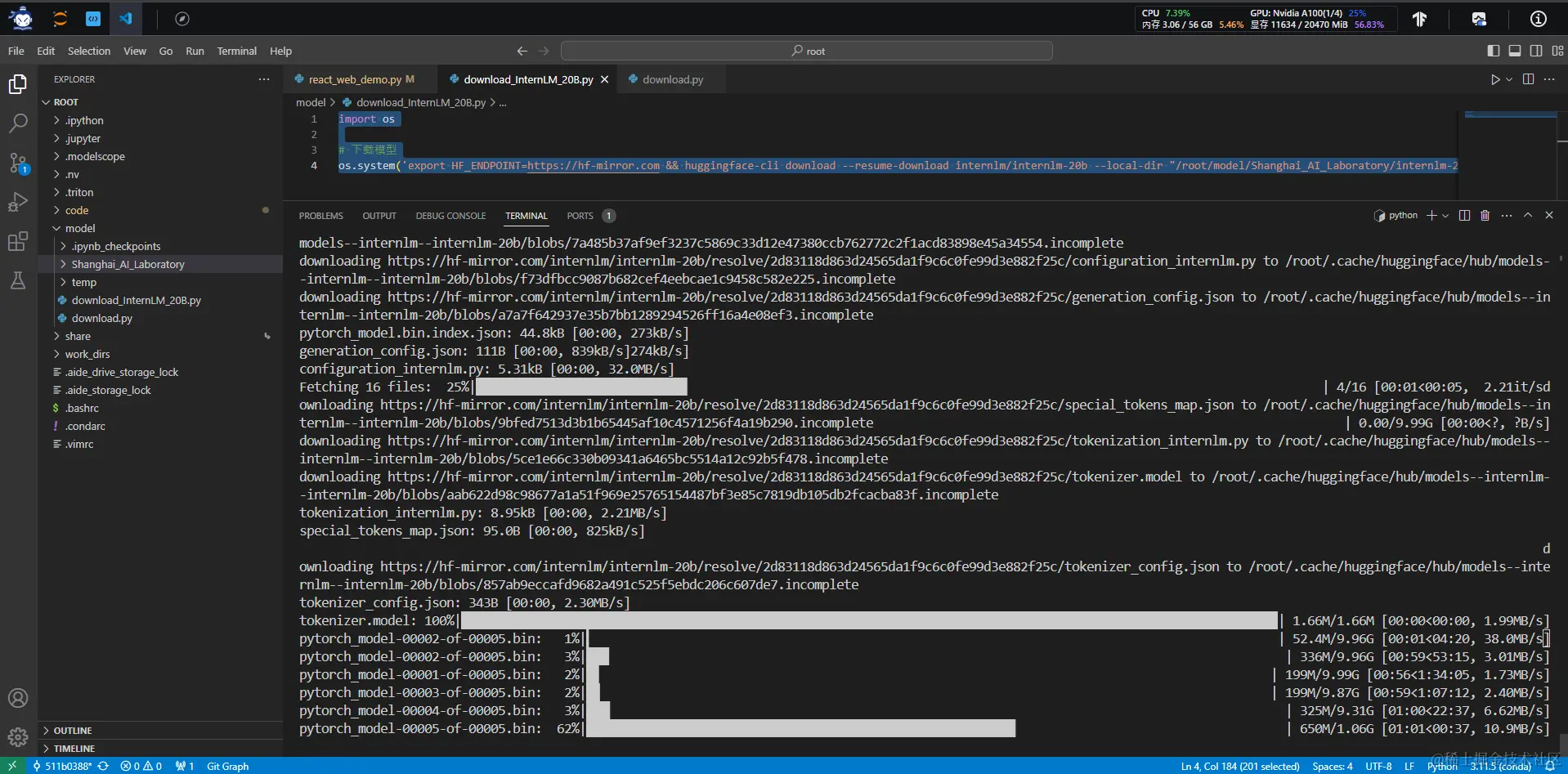Expand the code folder
The width and height of the screenshot is (1568, 774).
160,210
